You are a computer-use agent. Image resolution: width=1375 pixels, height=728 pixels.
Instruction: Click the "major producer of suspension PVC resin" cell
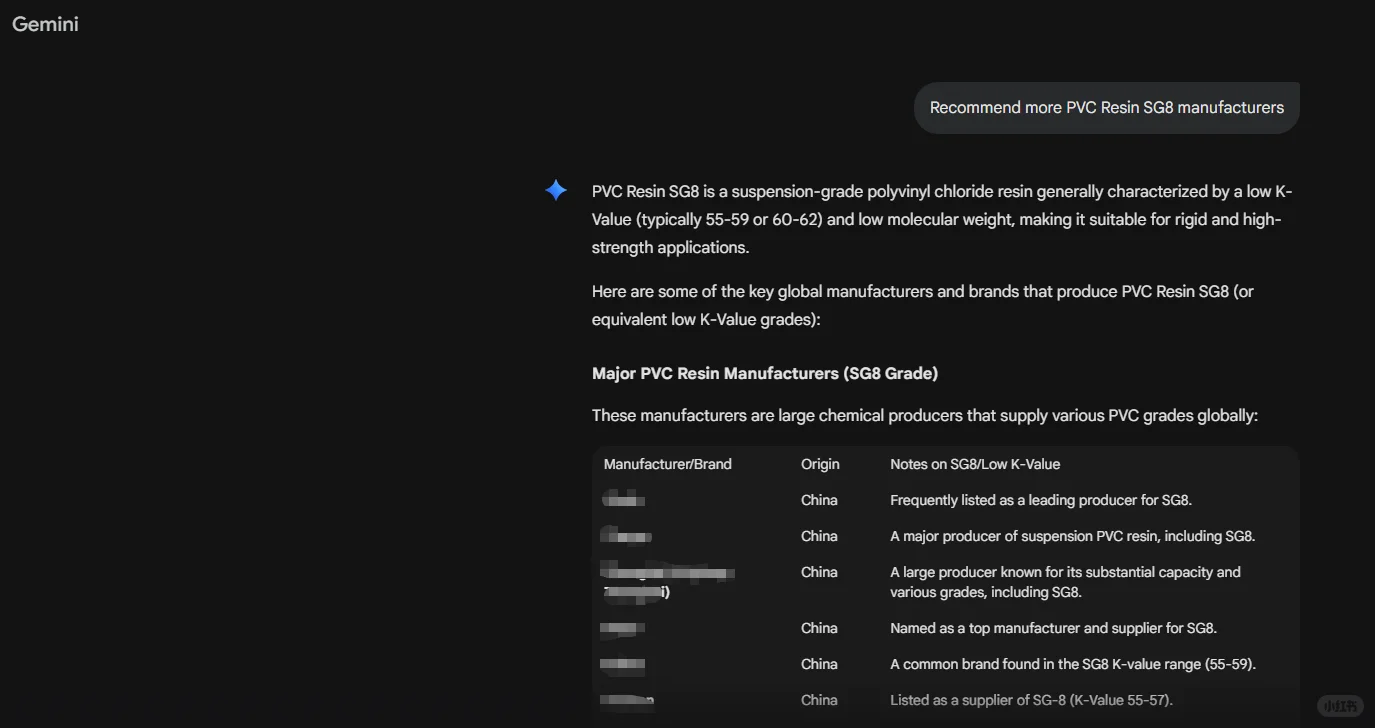click(1072, 536)
